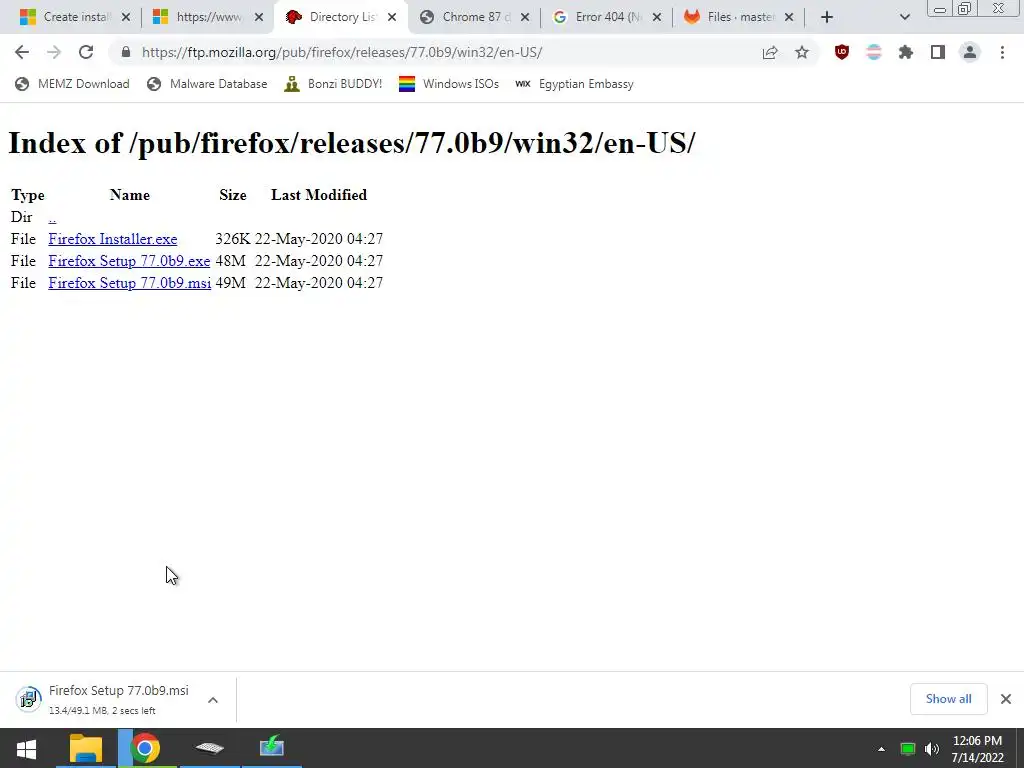Show hidden system tray icons
This screenshot has height=768, width=1024.
click(x=881, y=749)
